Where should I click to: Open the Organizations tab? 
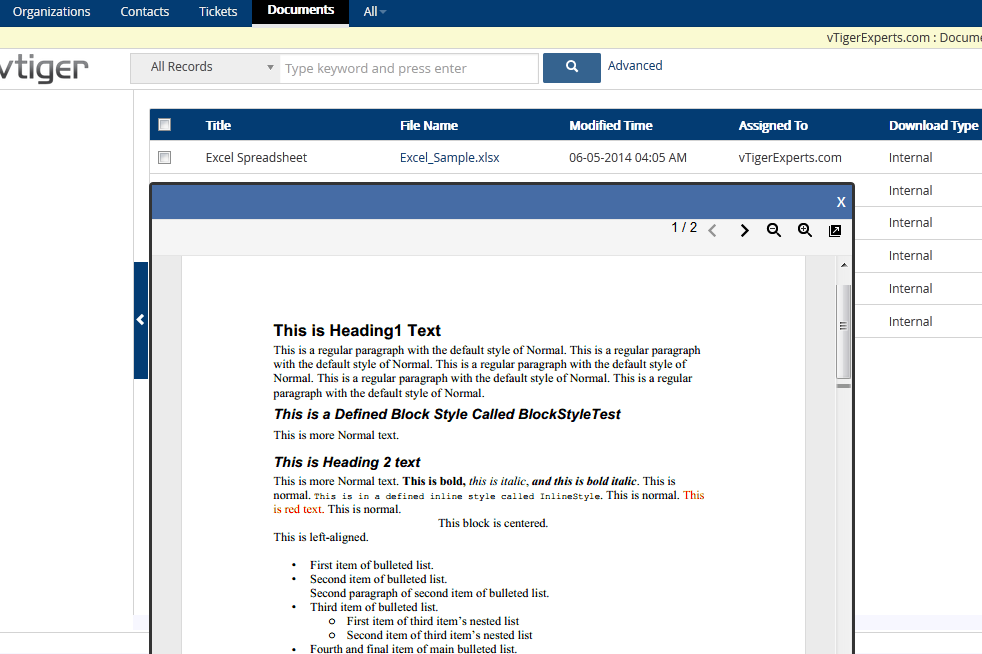click(51, 11)
